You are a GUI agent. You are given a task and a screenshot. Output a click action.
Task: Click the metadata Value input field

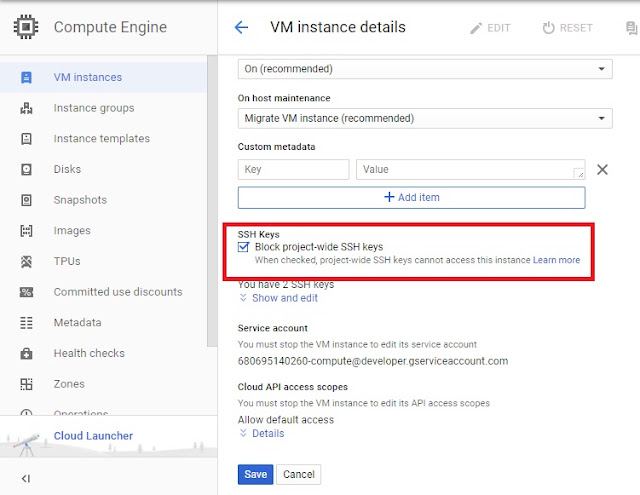point(471,169)
